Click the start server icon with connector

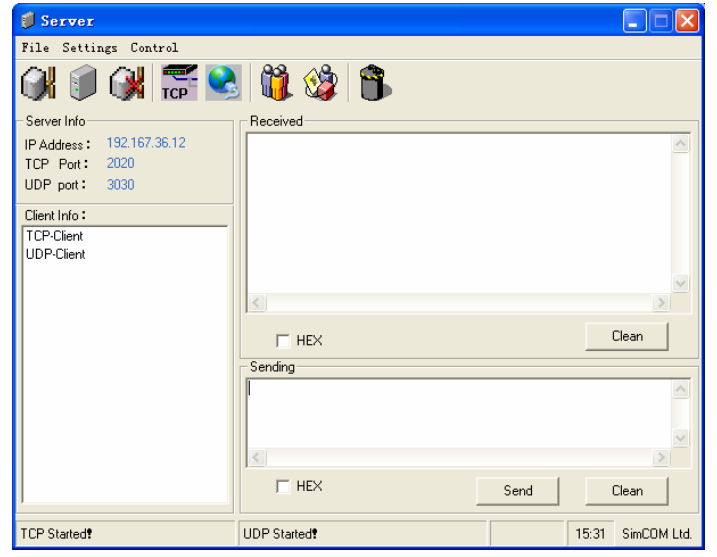pyautogui.click(x=38, y=83)
